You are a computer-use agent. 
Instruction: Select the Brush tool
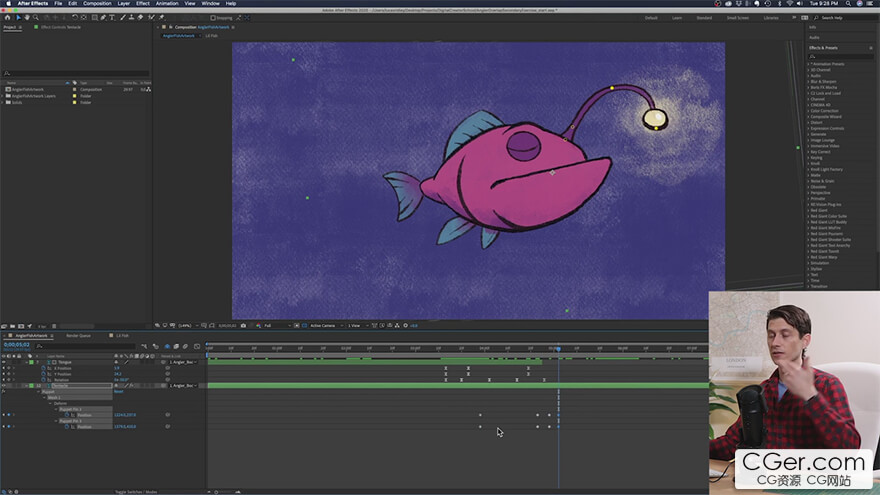[x=122, y=17]
